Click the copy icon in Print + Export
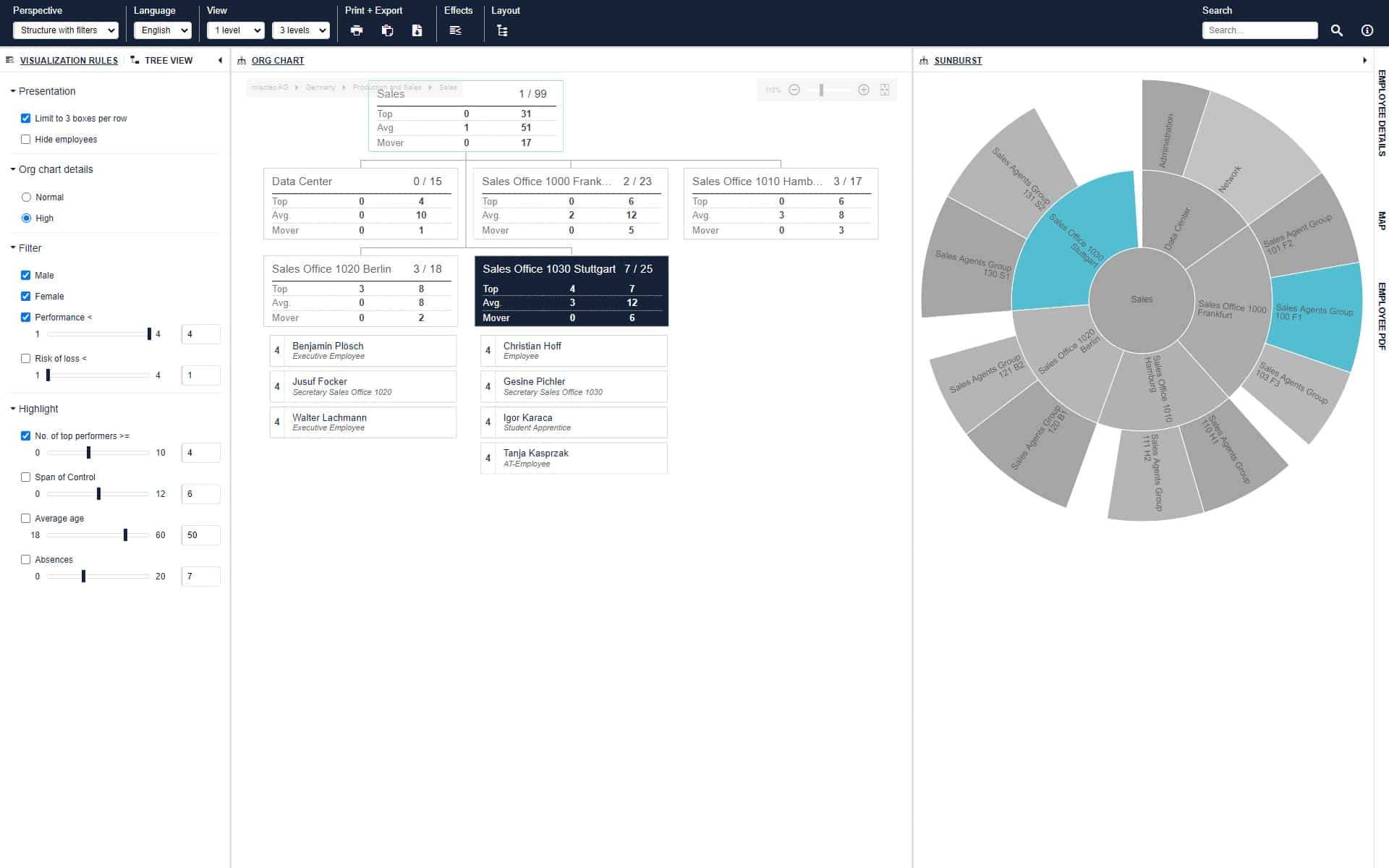The image size is (1389, 868). click(387, 30)
